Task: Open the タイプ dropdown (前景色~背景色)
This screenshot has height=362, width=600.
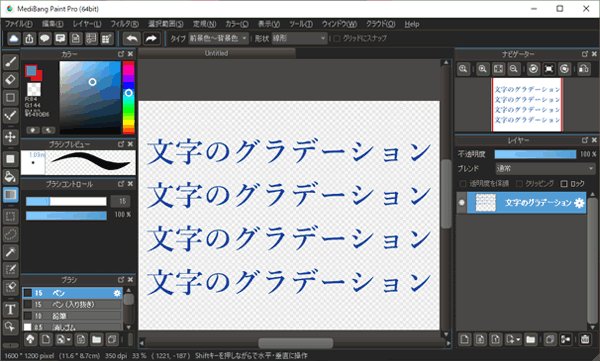Action: [x=218, y=39]
